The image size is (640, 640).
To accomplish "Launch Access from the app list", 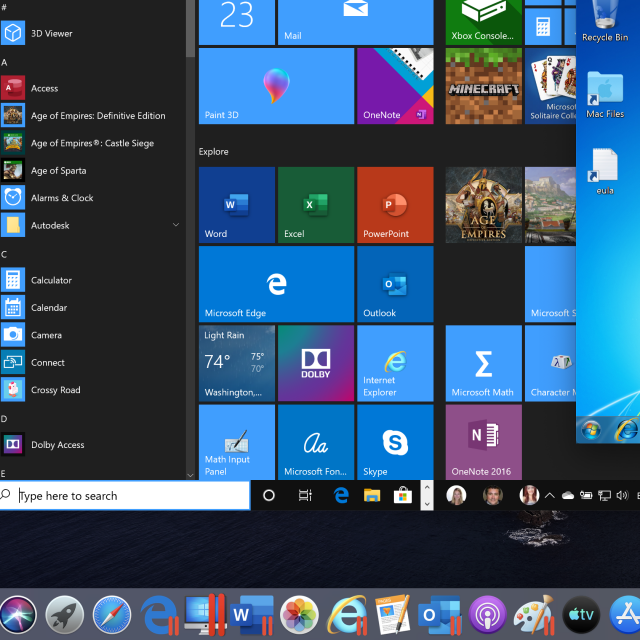I will [x=92, y=88].
